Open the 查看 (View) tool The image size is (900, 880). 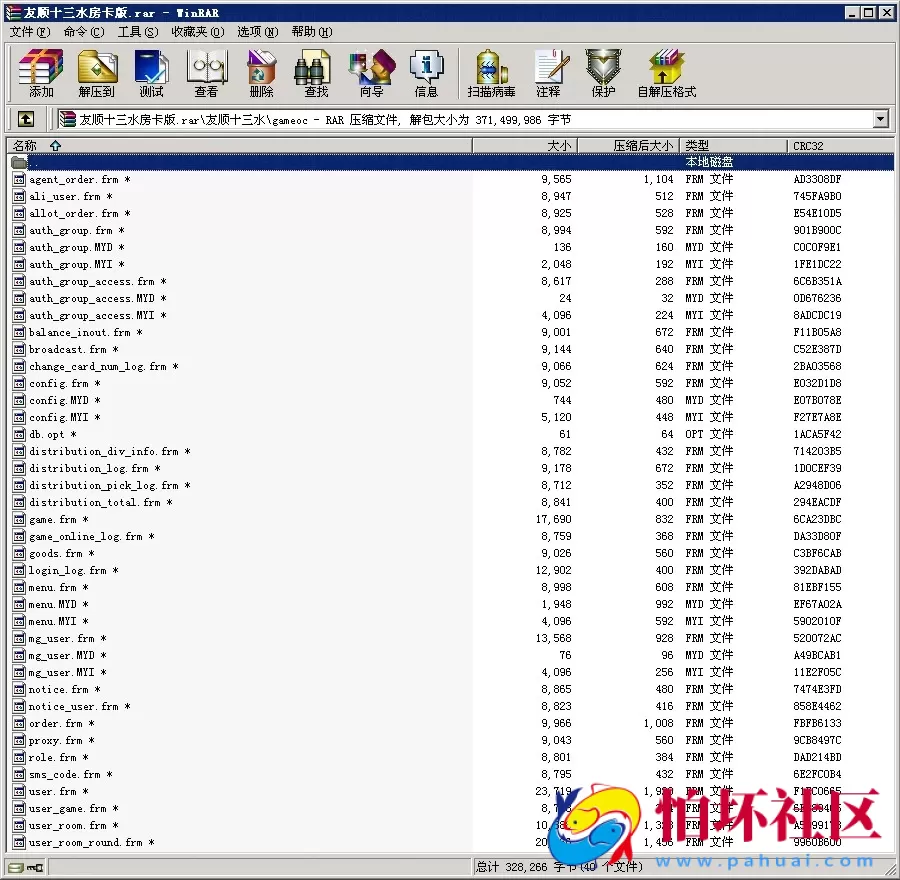tap(206, 74)
